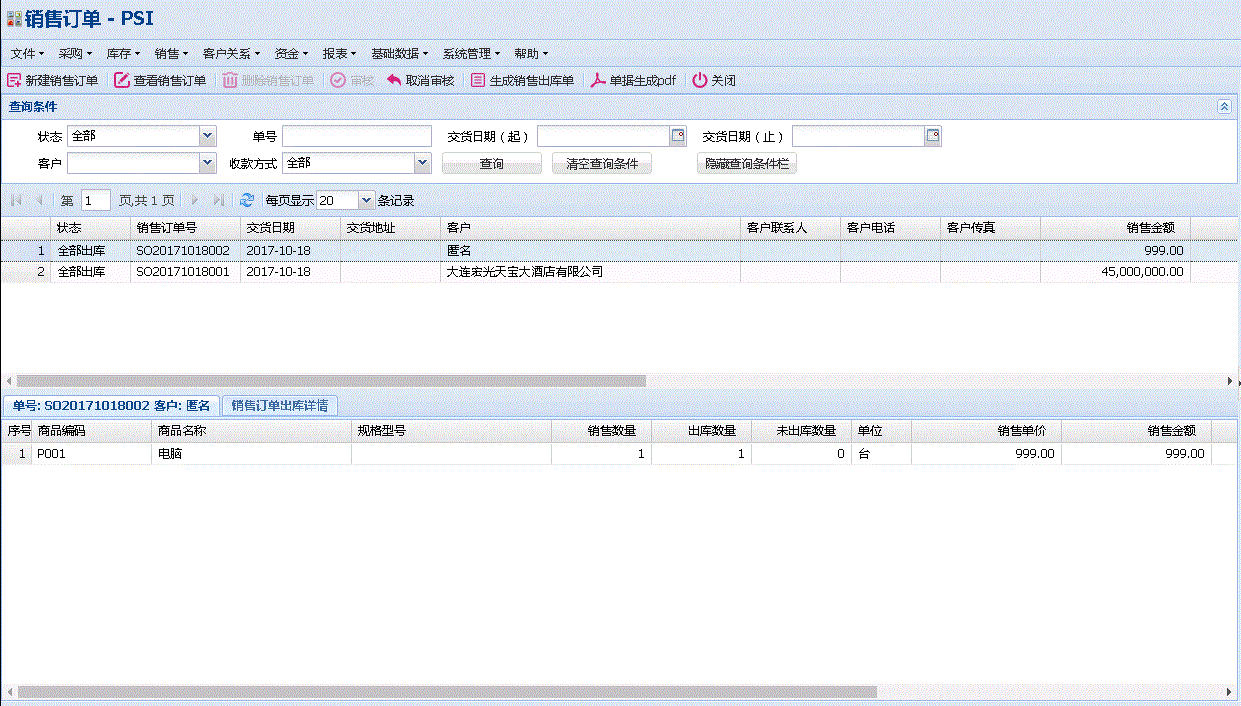Open the 帮助 menu

pos(531,53)
